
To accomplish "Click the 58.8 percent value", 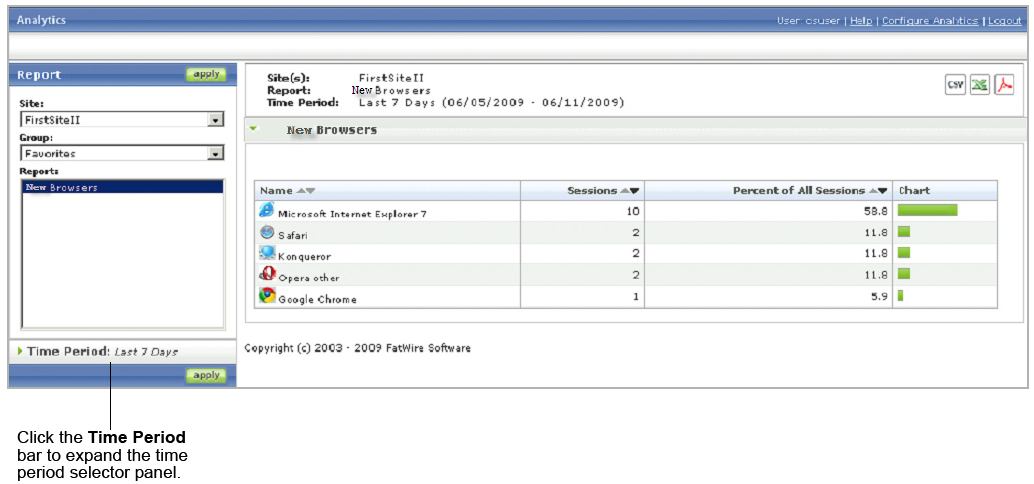I will click(x=877, y=212).
